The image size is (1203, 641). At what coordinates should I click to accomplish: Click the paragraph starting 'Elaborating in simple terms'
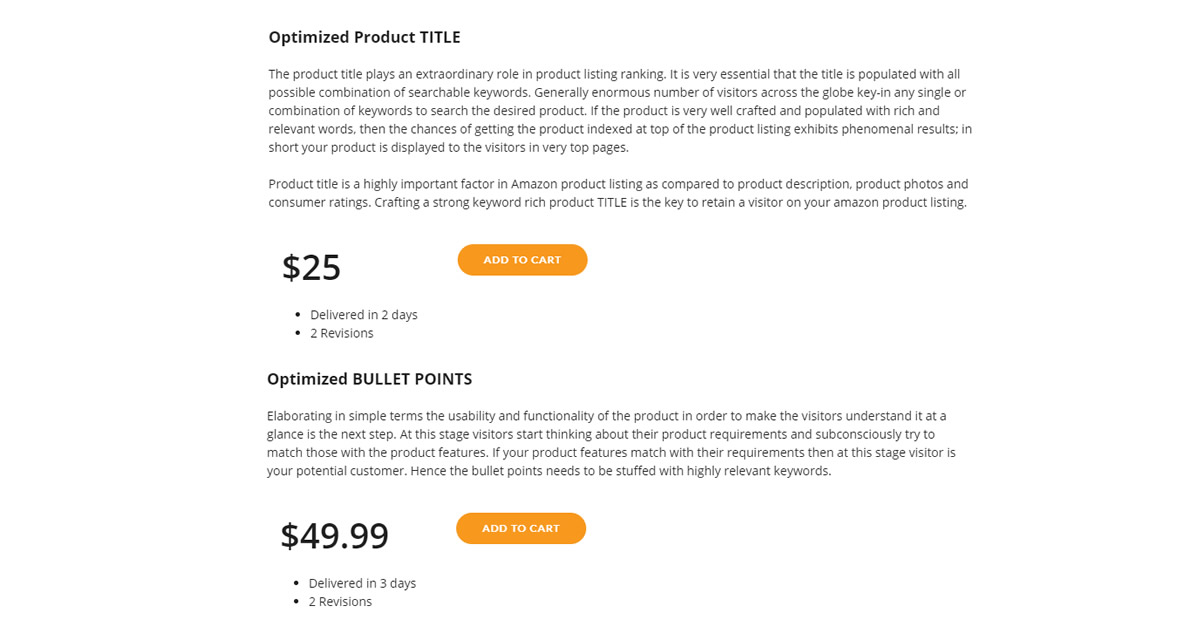click(x=611, y=443)
